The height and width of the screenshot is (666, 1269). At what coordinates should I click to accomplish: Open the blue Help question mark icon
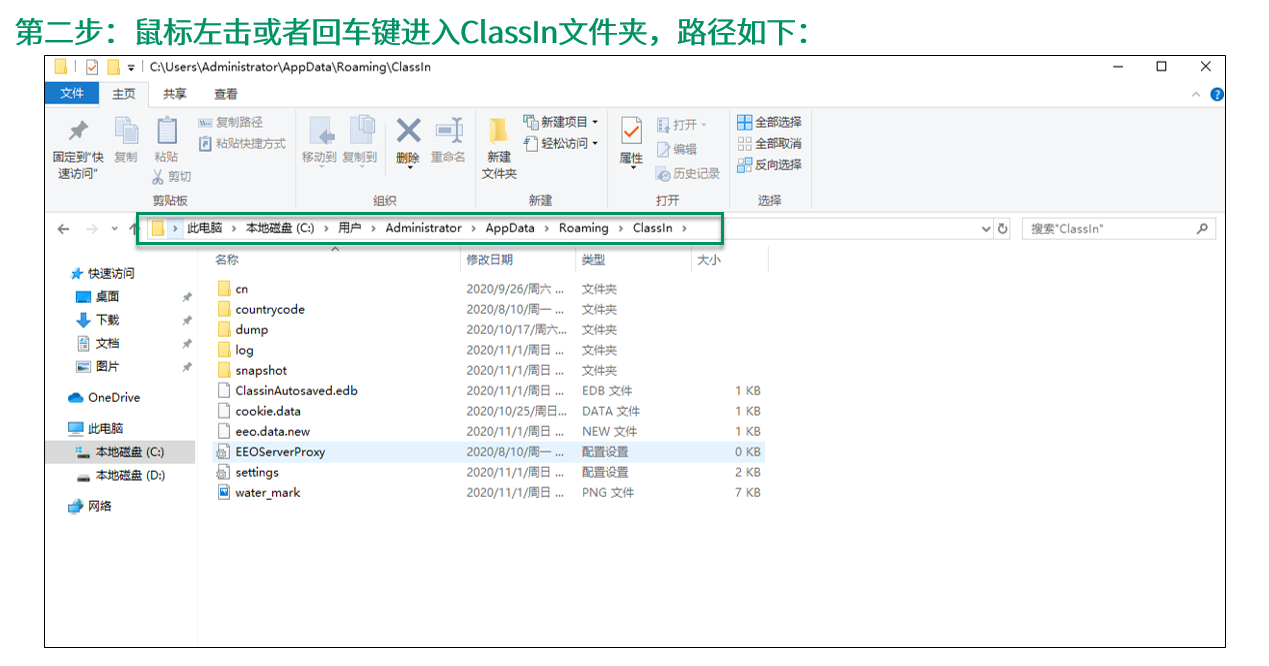pos(1216,94)
